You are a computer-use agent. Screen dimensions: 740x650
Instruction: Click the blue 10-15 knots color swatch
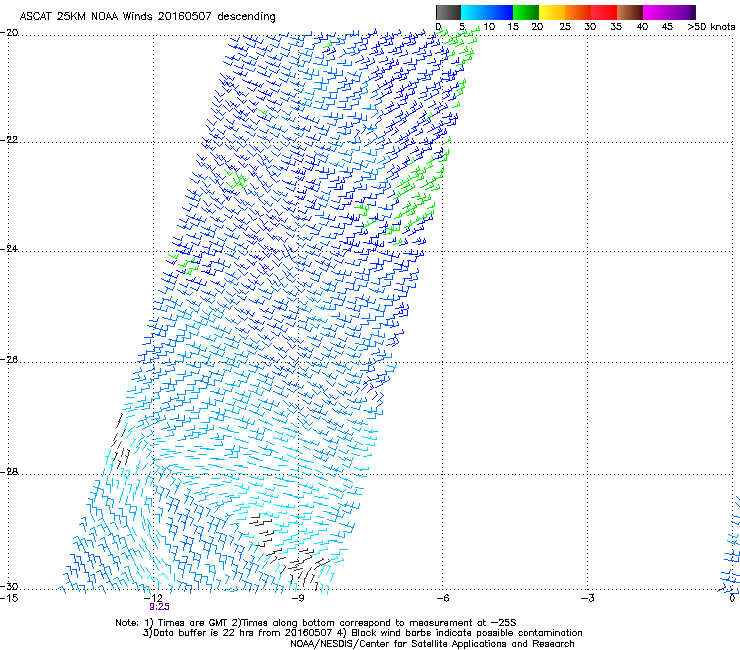point(500,12)
